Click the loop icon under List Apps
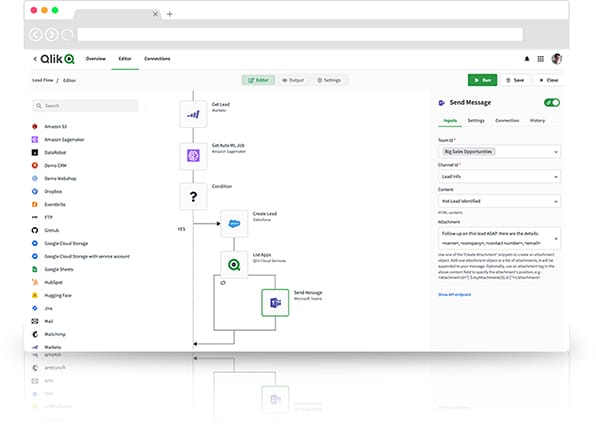 point(223,283)
